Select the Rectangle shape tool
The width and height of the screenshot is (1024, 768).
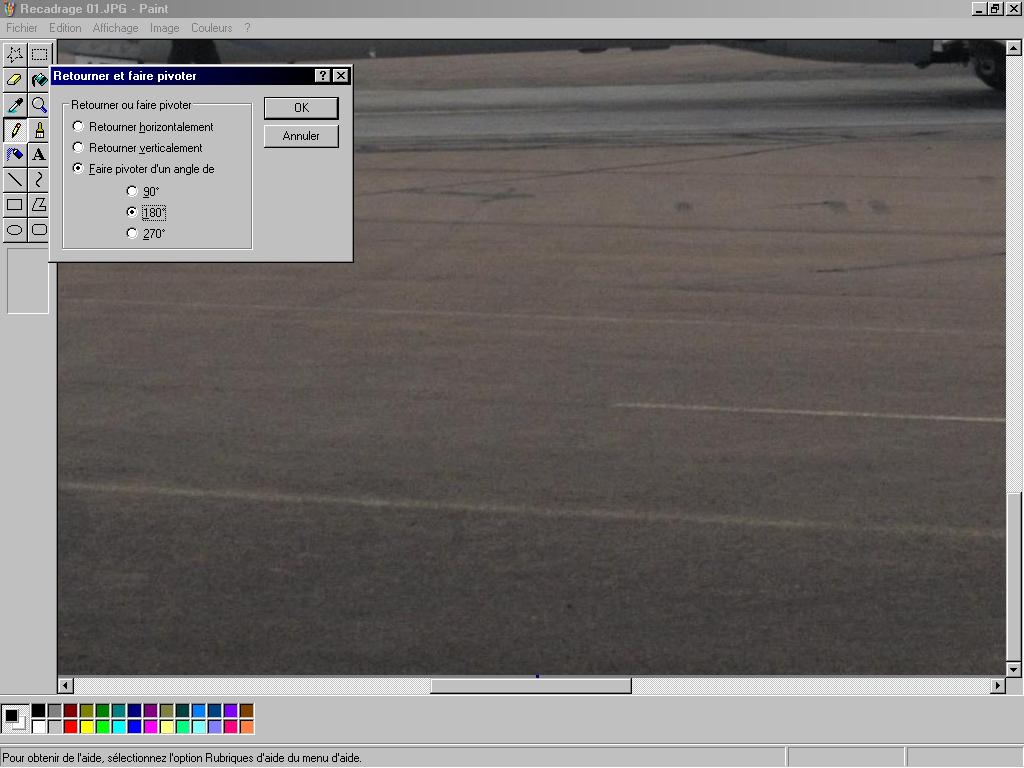tap(15, 205)
